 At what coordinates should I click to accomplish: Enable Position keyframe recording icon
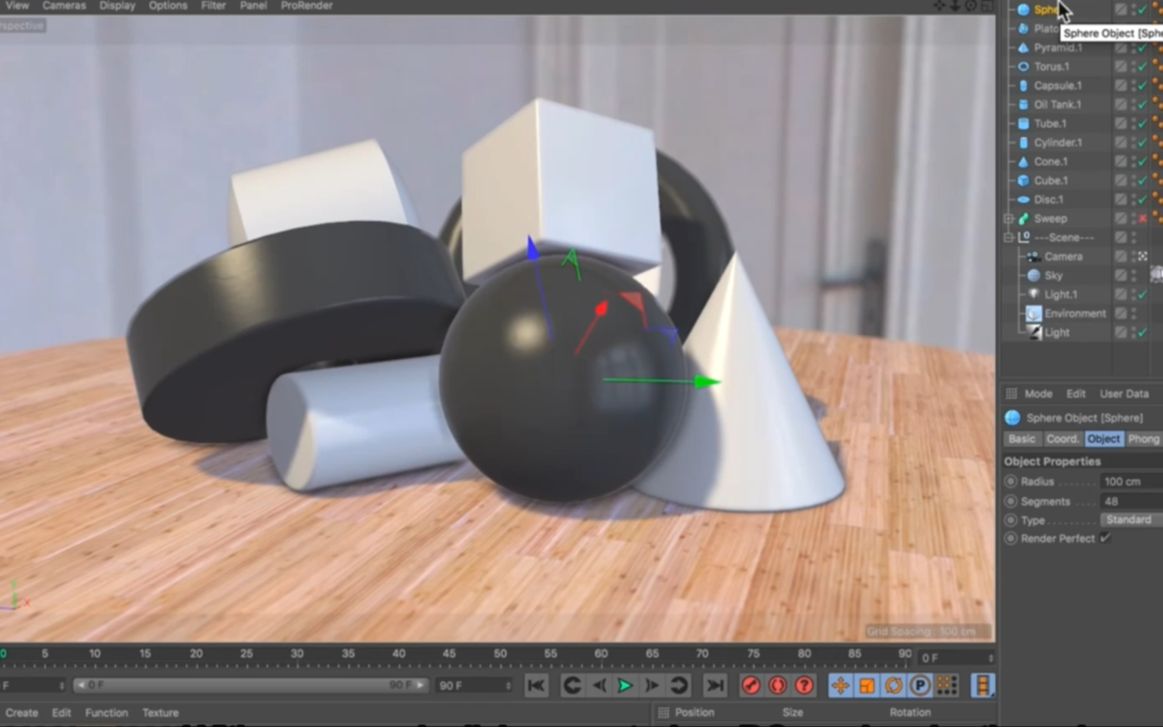(x=841, y=686)
